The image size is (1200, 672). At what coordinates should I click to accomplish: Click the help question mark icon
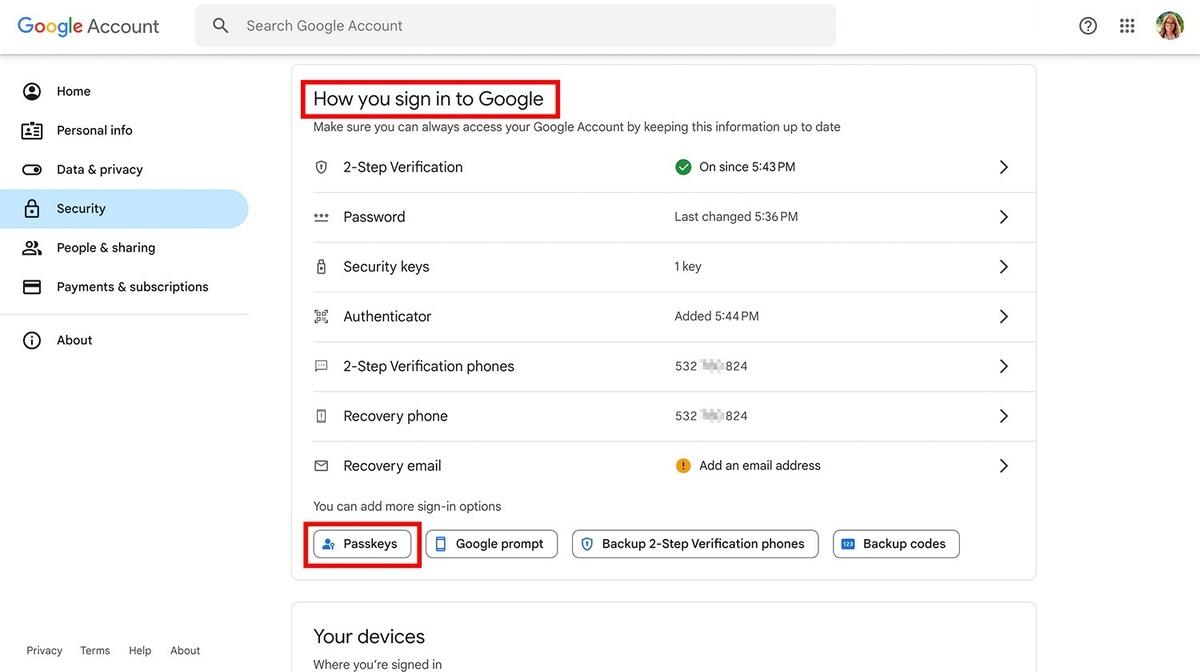pos(1088,26)
